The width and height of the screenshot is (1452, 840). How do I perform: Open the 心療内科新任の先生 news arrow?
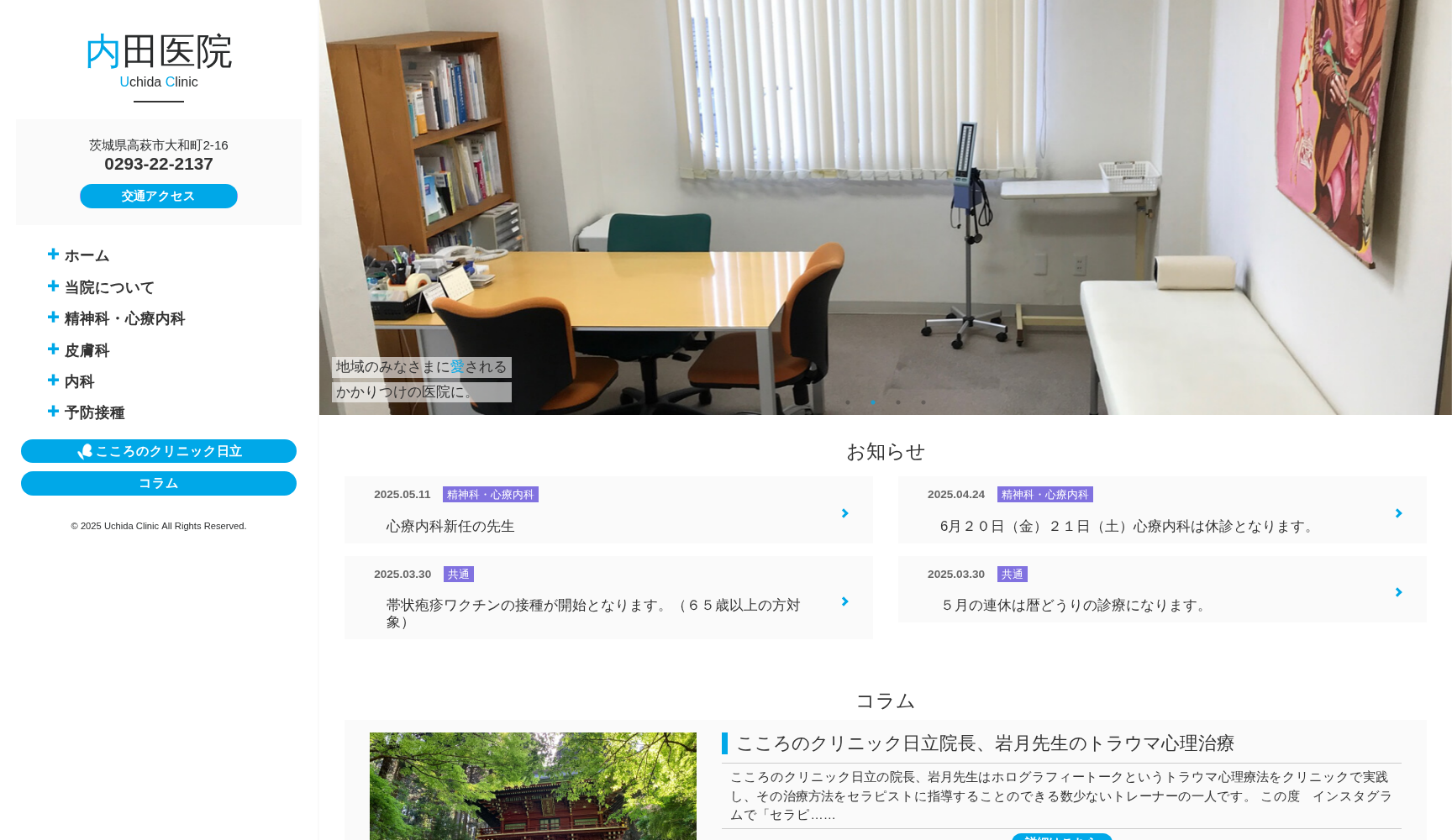[844, 513]
